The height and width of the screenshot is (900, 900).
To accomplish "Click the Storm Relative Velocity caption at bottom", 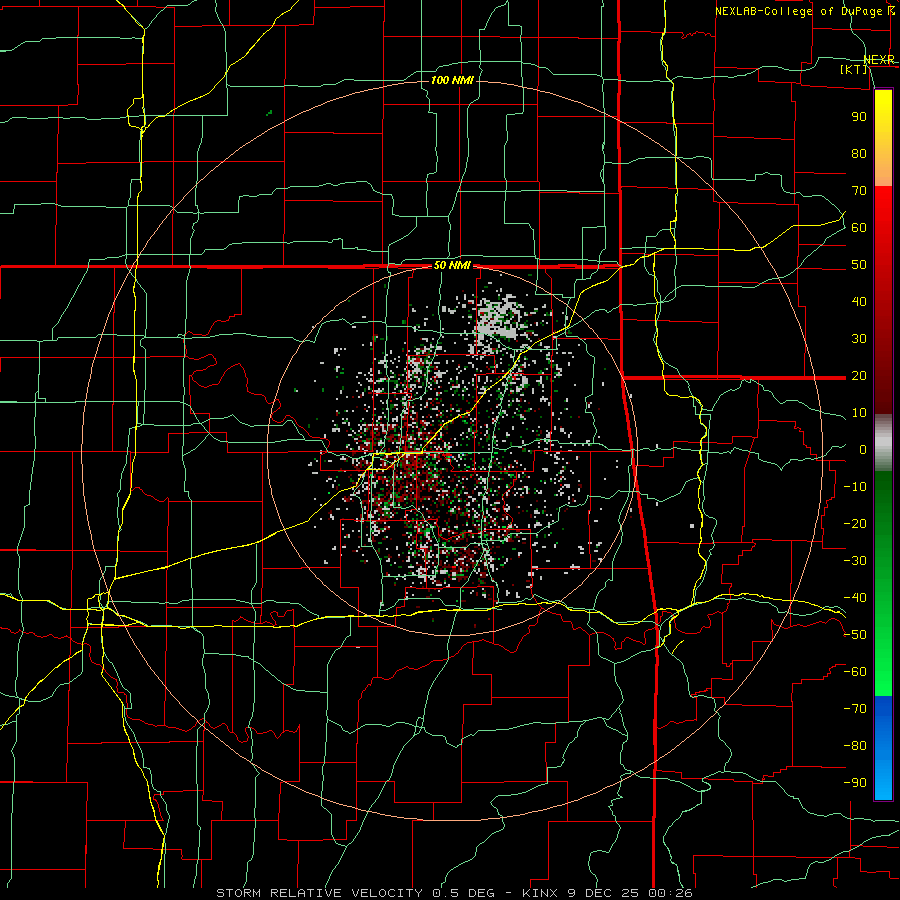I will click(x=454, y=893).
